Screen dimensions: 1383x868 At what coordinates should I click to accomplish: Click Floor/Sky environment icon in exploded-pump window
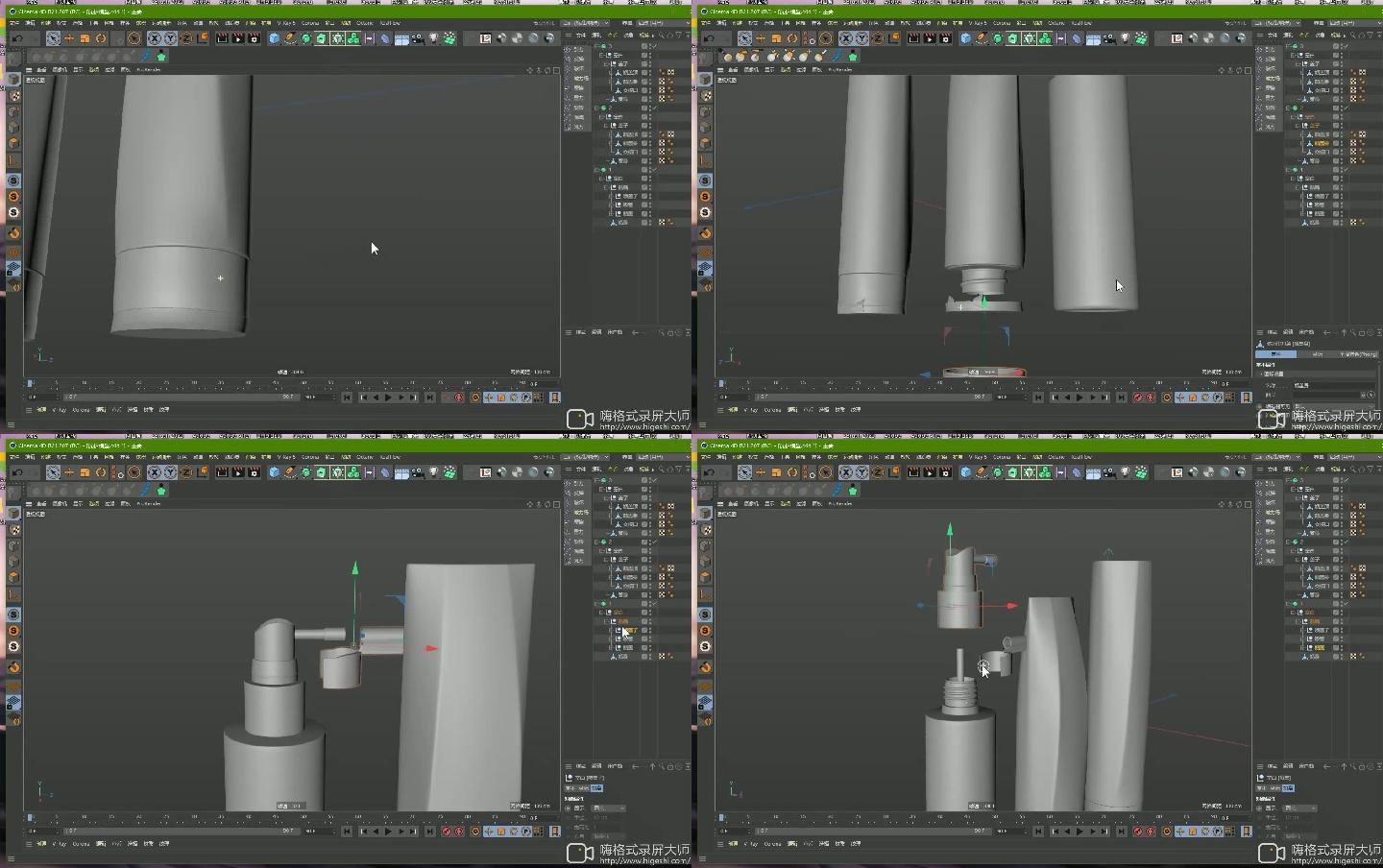1093,472
